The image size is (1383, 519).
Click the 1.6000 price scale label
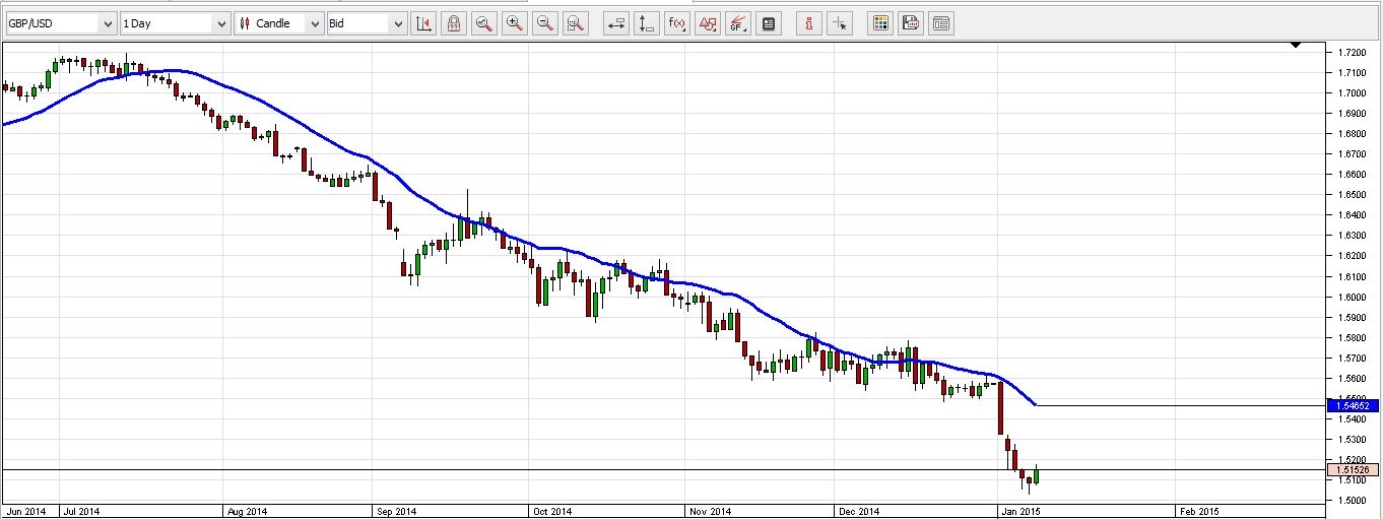(1351, 297)
